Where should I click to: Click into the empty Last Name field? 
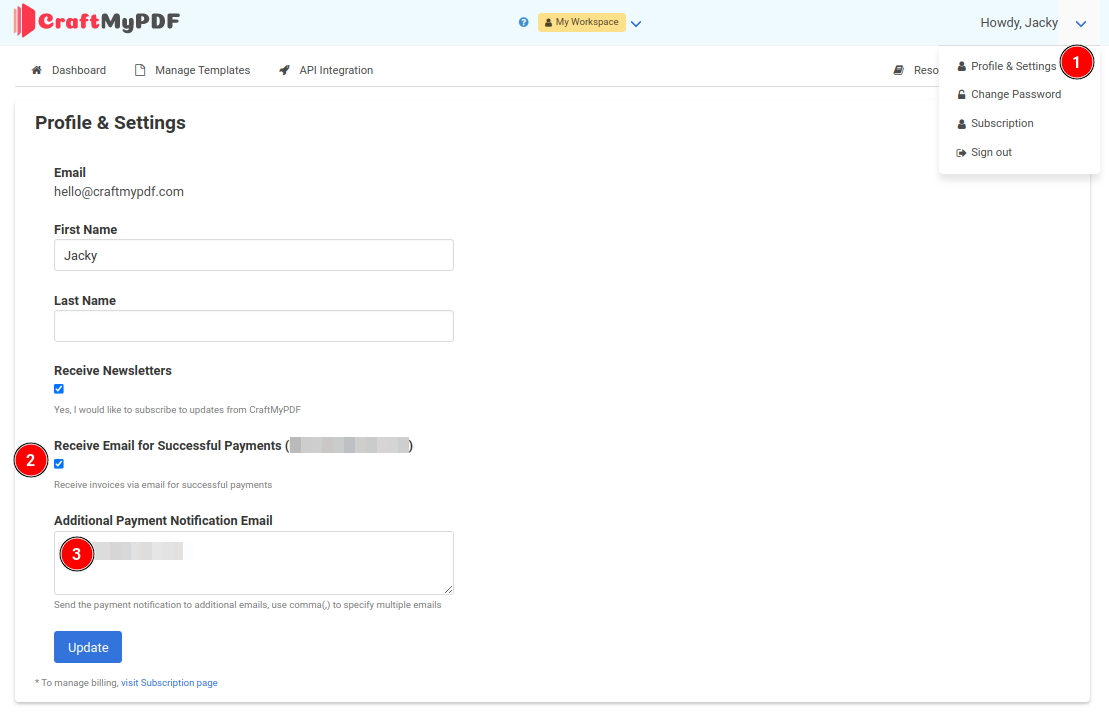pyautogui.click(x=253, y=326)
